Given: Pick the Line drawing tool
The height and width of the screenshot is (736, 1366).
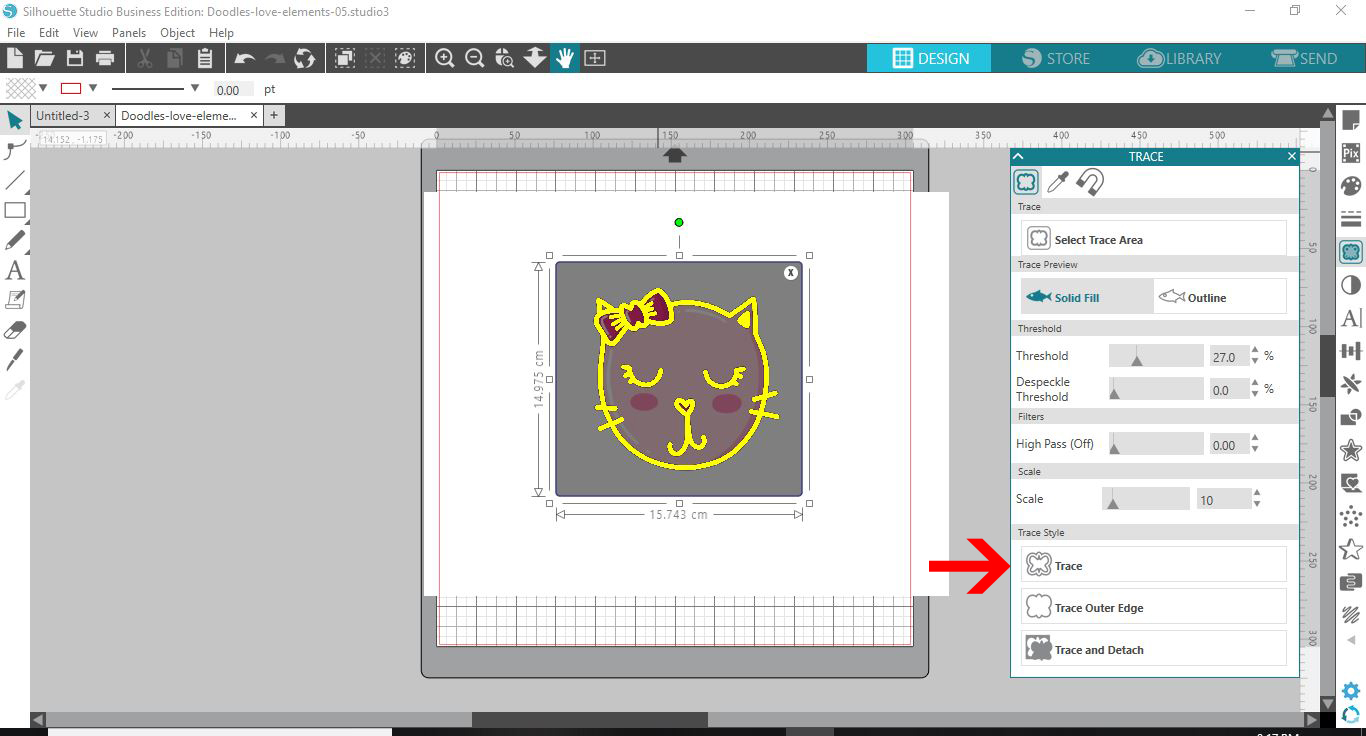Looking at the screenshot, I should tap(14, 180).
